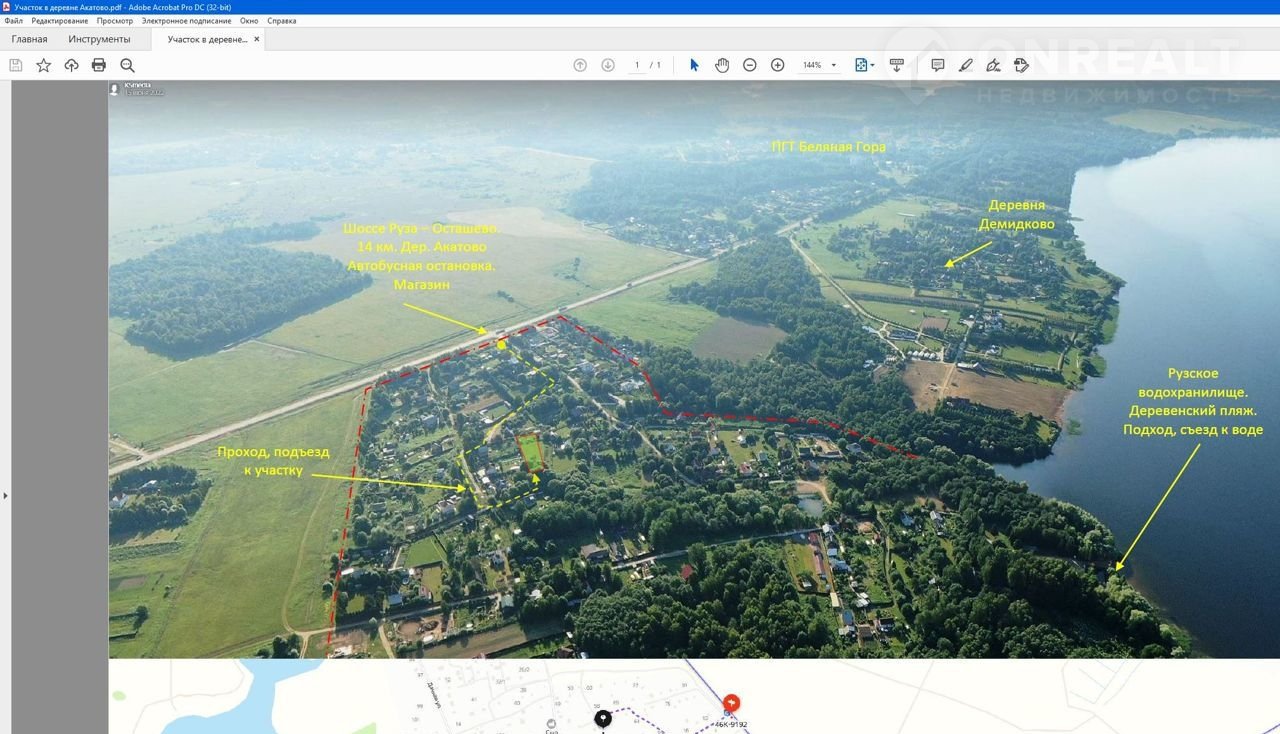Click the zoom in plus button
Image resolution: width=1280 pixels, height=734 pixels.
tap(778, 65)
